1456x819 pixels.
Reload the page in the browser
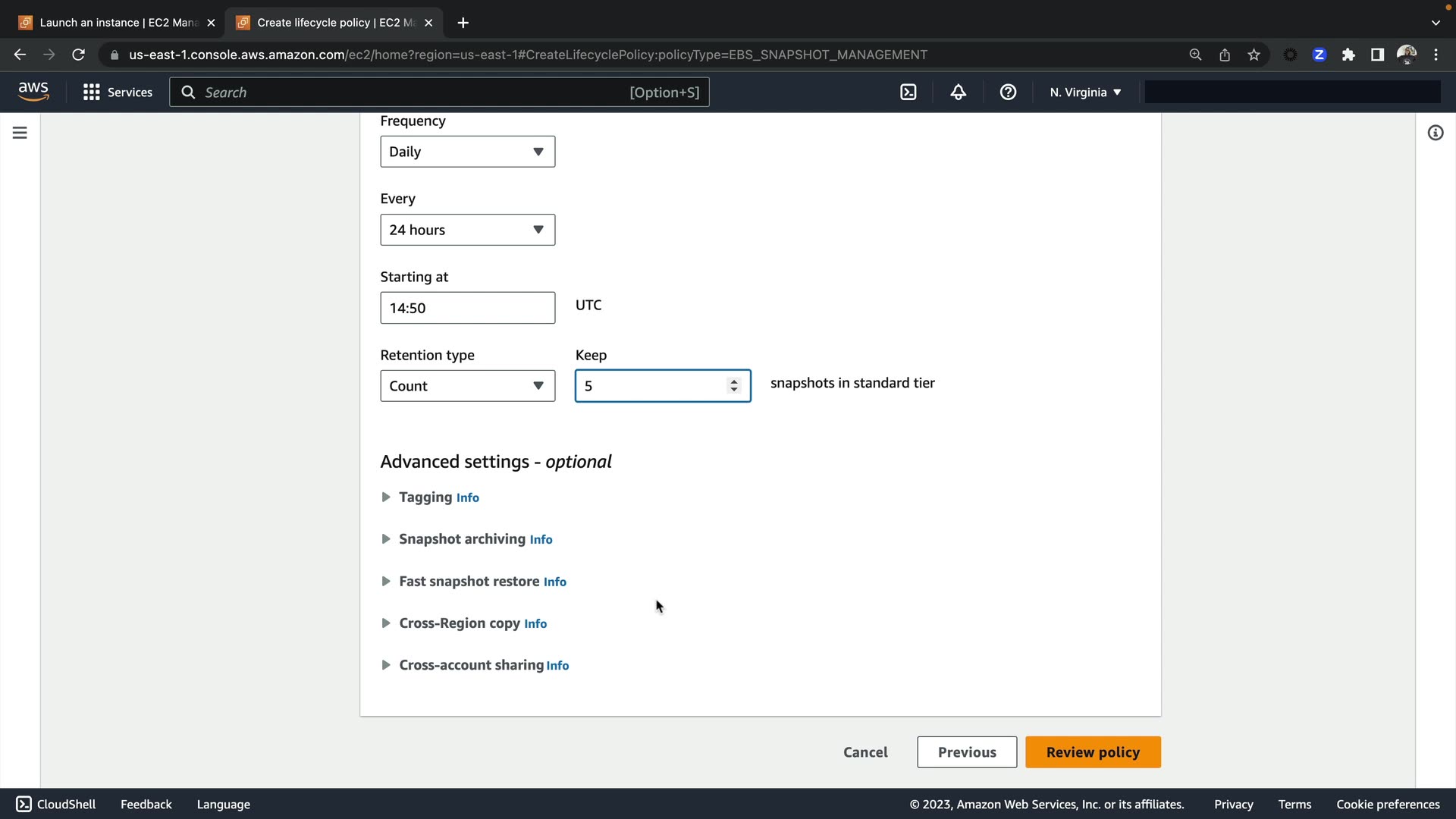point(78,55)
